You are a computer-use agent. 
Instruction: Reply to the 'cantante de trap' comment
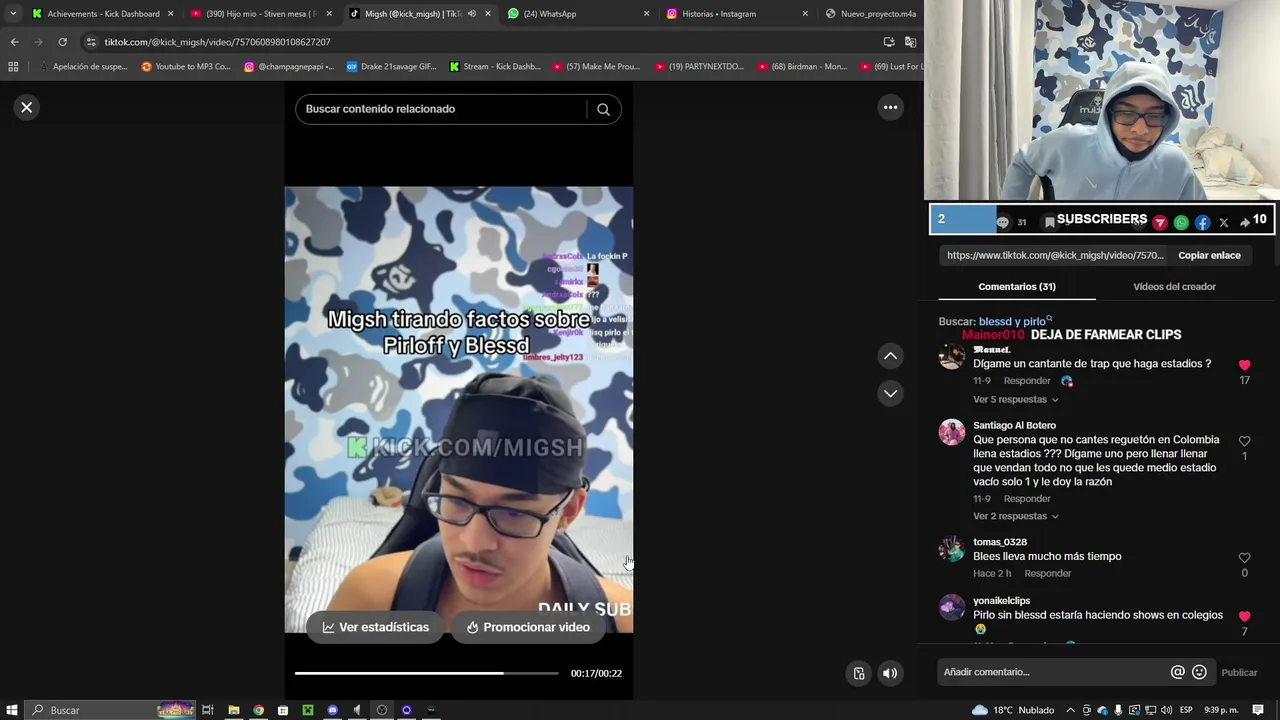point(1027,381)
